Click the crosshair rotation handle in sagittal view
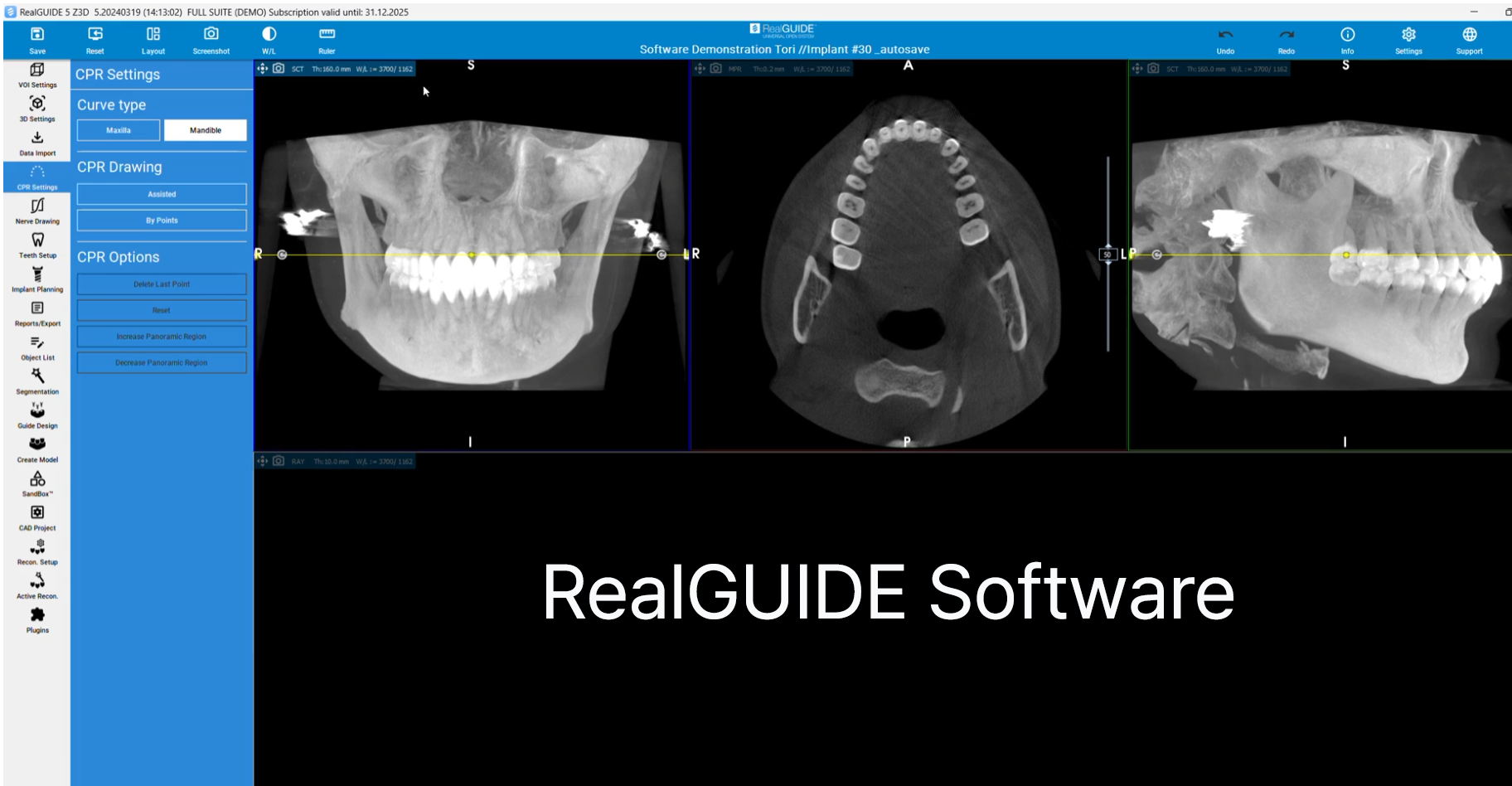Image resolution: width=1512 pixels, height=786 pixels. (1157, 255)
